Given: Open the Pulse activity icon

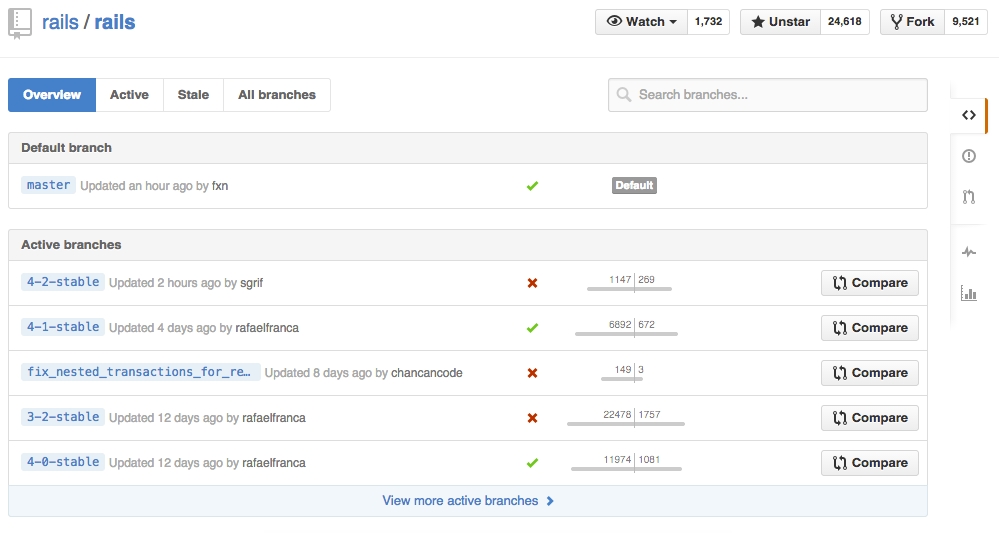Looking at the screenshot, I should point(968,252).
